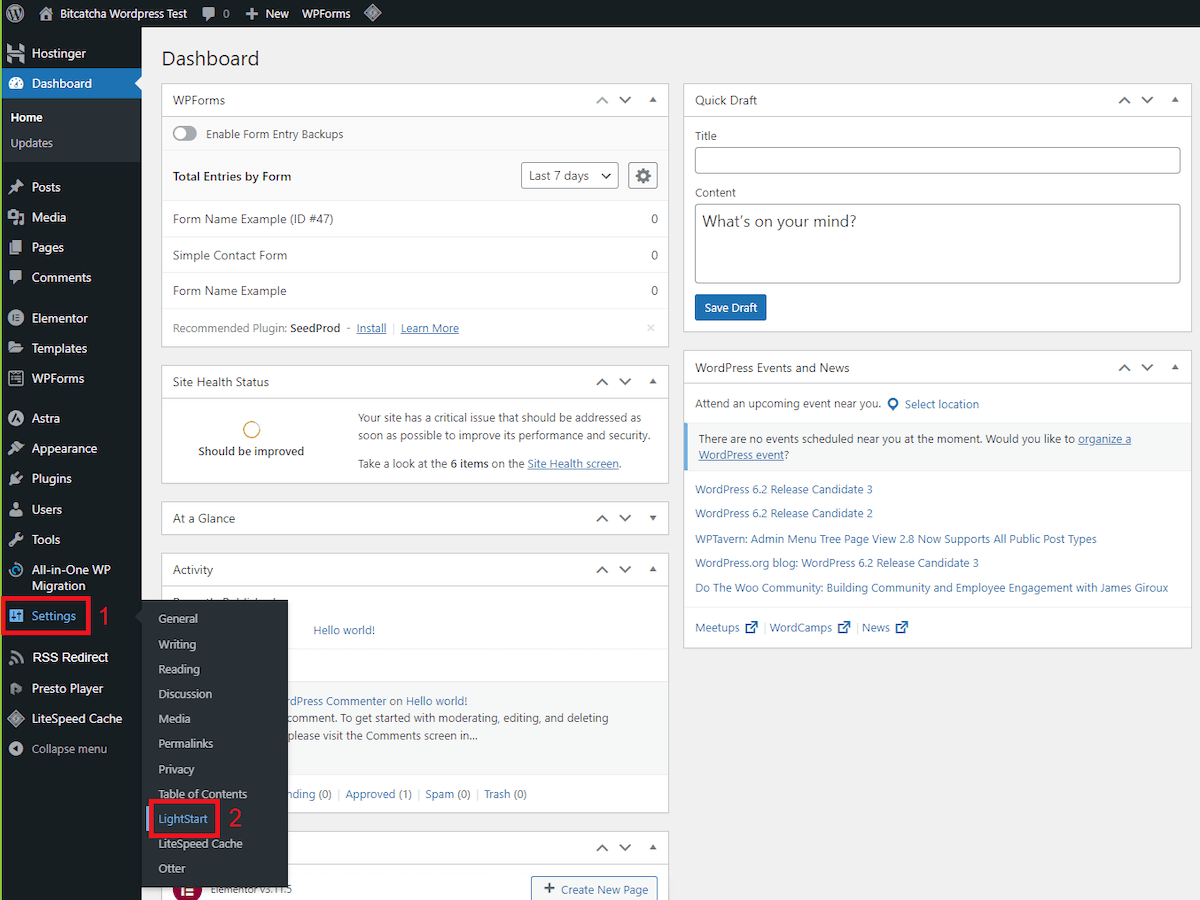1200x900 pixels.
Task: Move the Quick Draft widget up
Action: [x=1125, y=100]
